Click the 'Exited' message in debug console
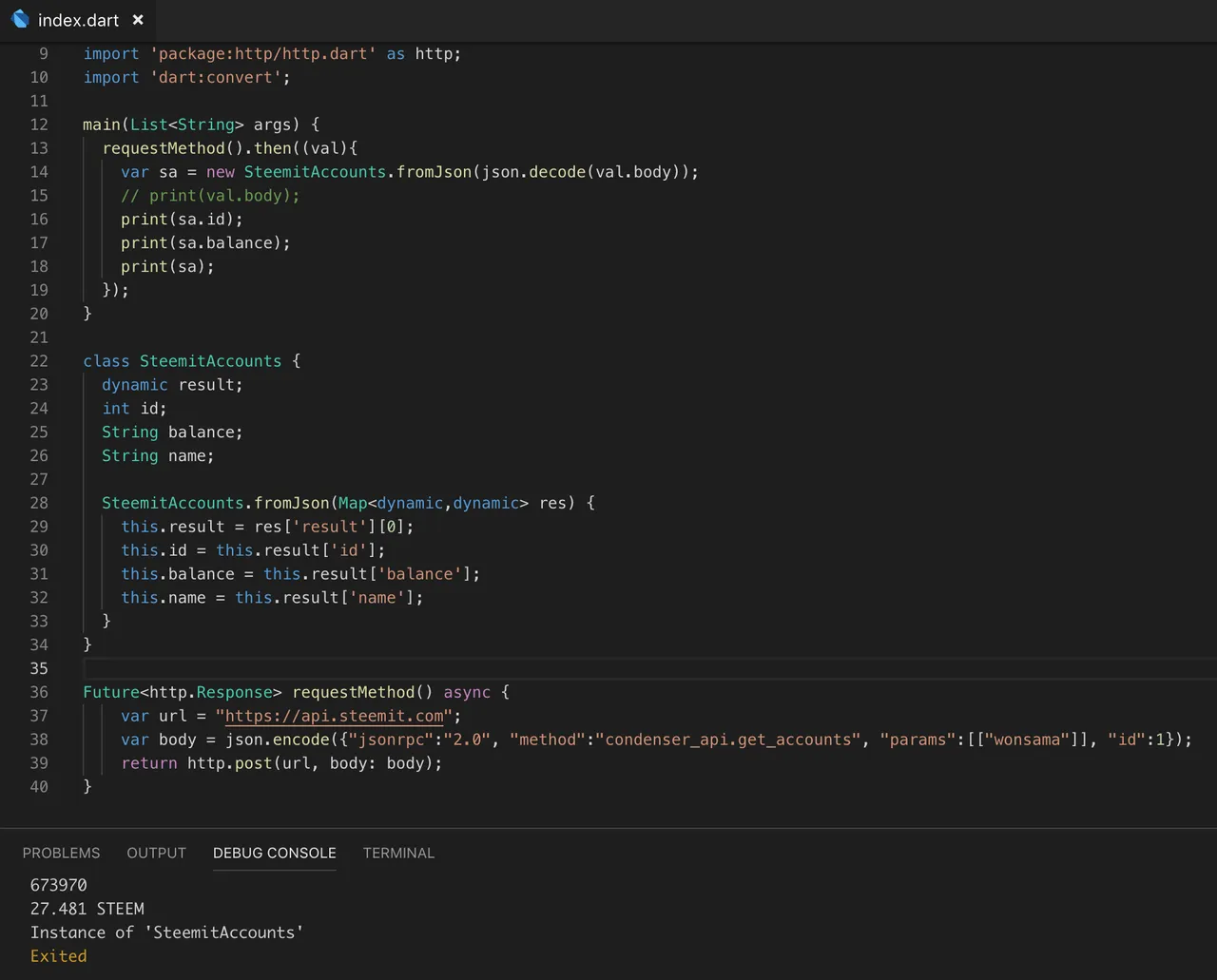Image resolution: width=1217 pixels, height=980 pixels. (59, 956)
